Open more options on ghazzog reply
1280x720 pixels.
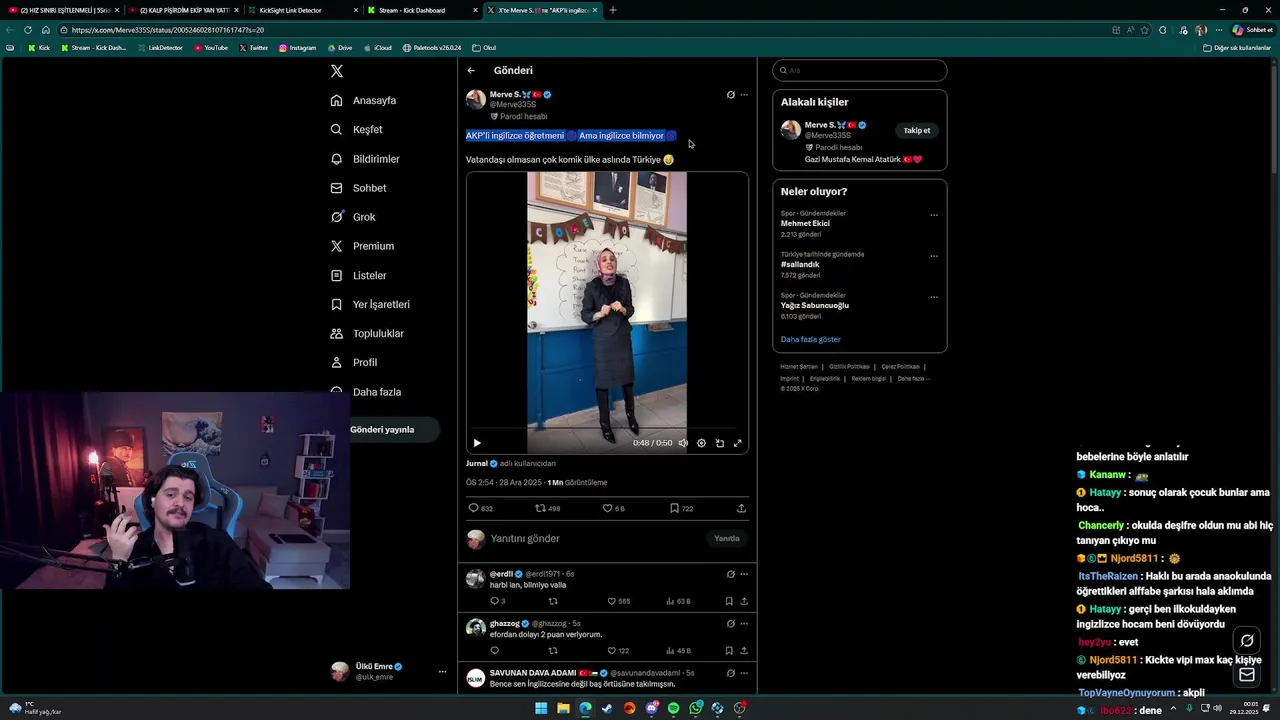(x=743, y=623)
